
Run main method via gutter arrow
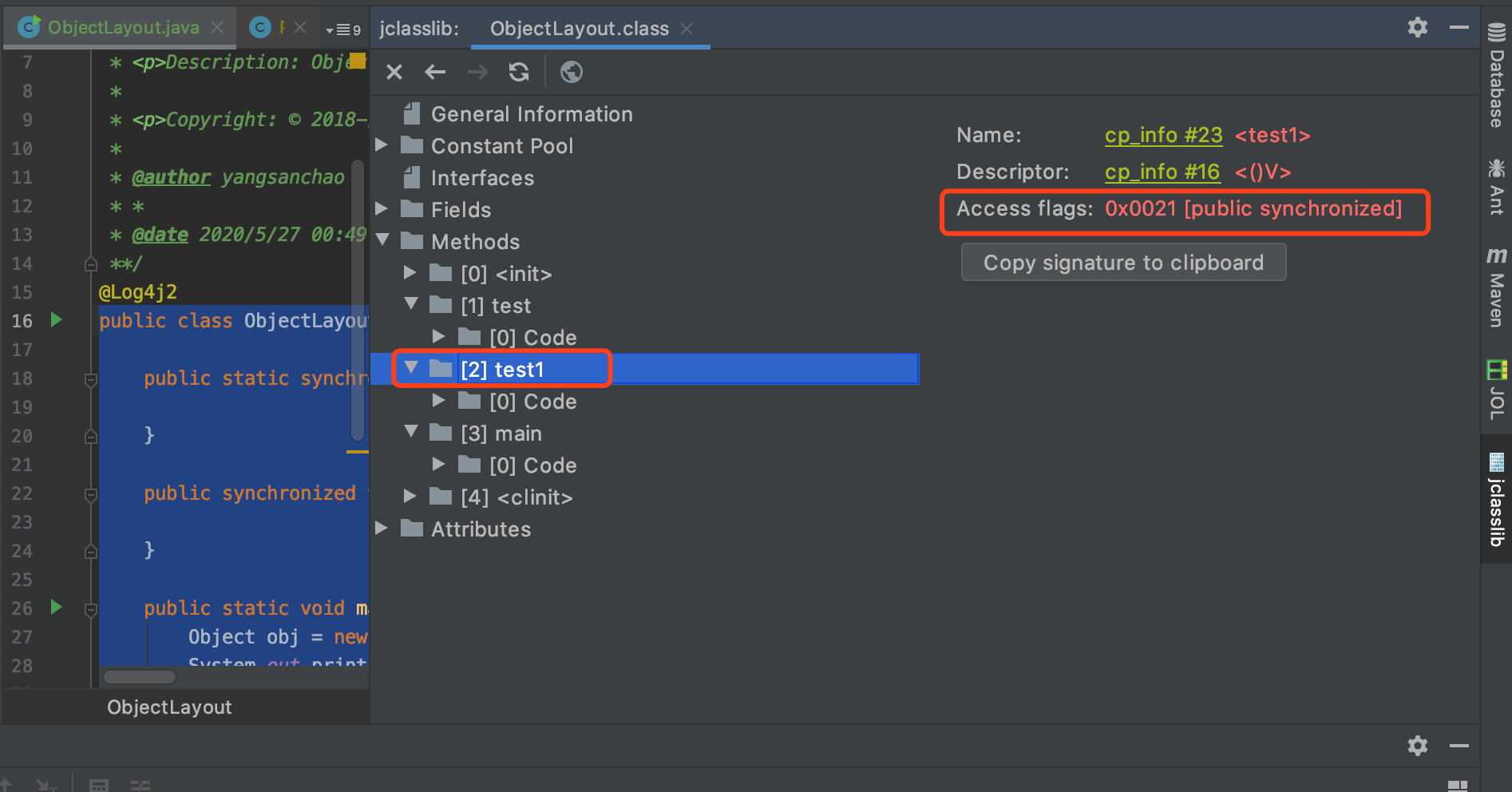(56, 607)
